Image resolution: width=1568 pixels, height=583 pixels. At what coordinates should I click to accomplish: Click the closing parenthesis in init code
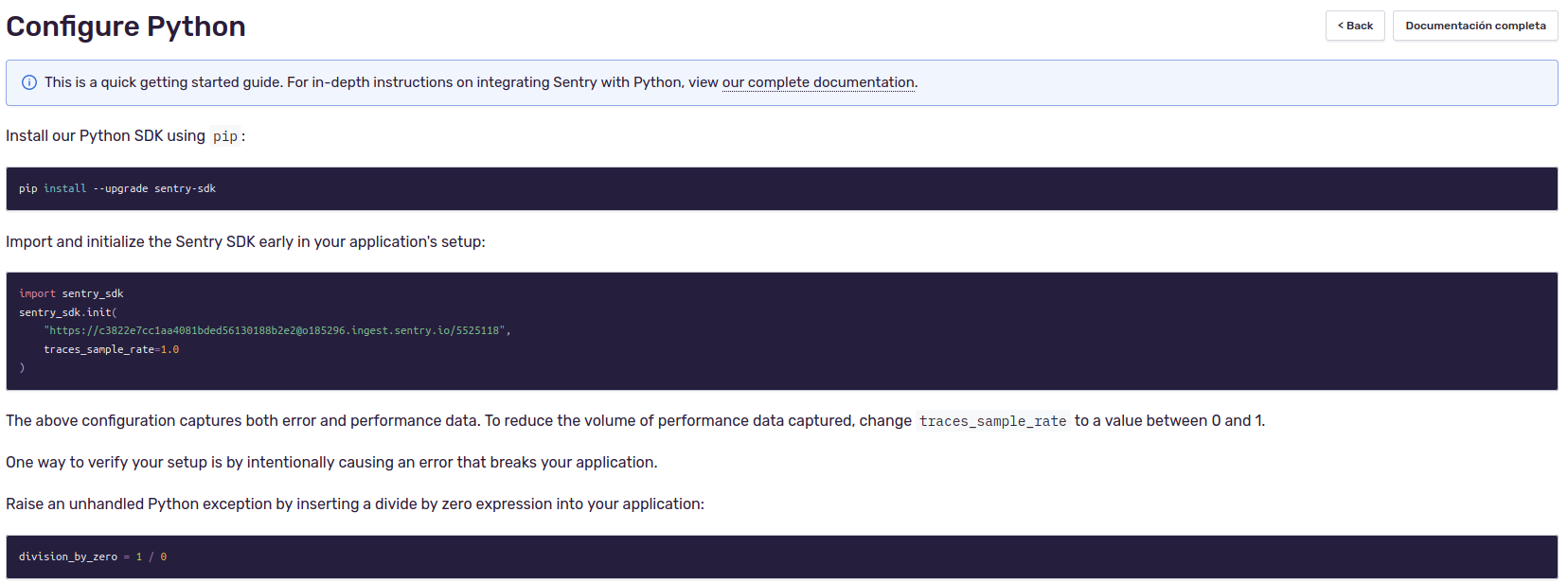(22, 367)
